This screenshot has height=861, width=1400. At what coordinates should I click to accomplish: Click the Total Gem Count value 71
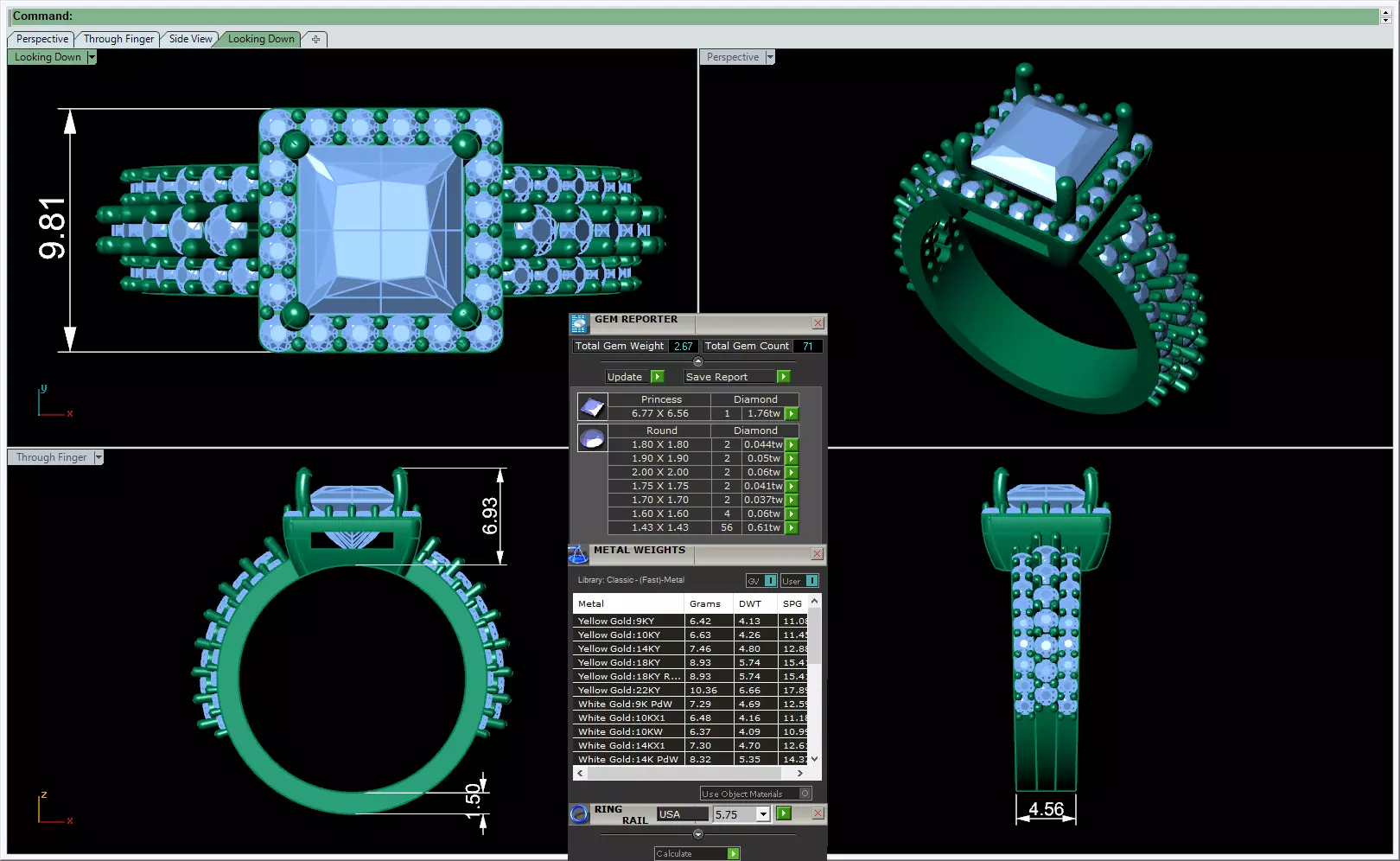807,347
